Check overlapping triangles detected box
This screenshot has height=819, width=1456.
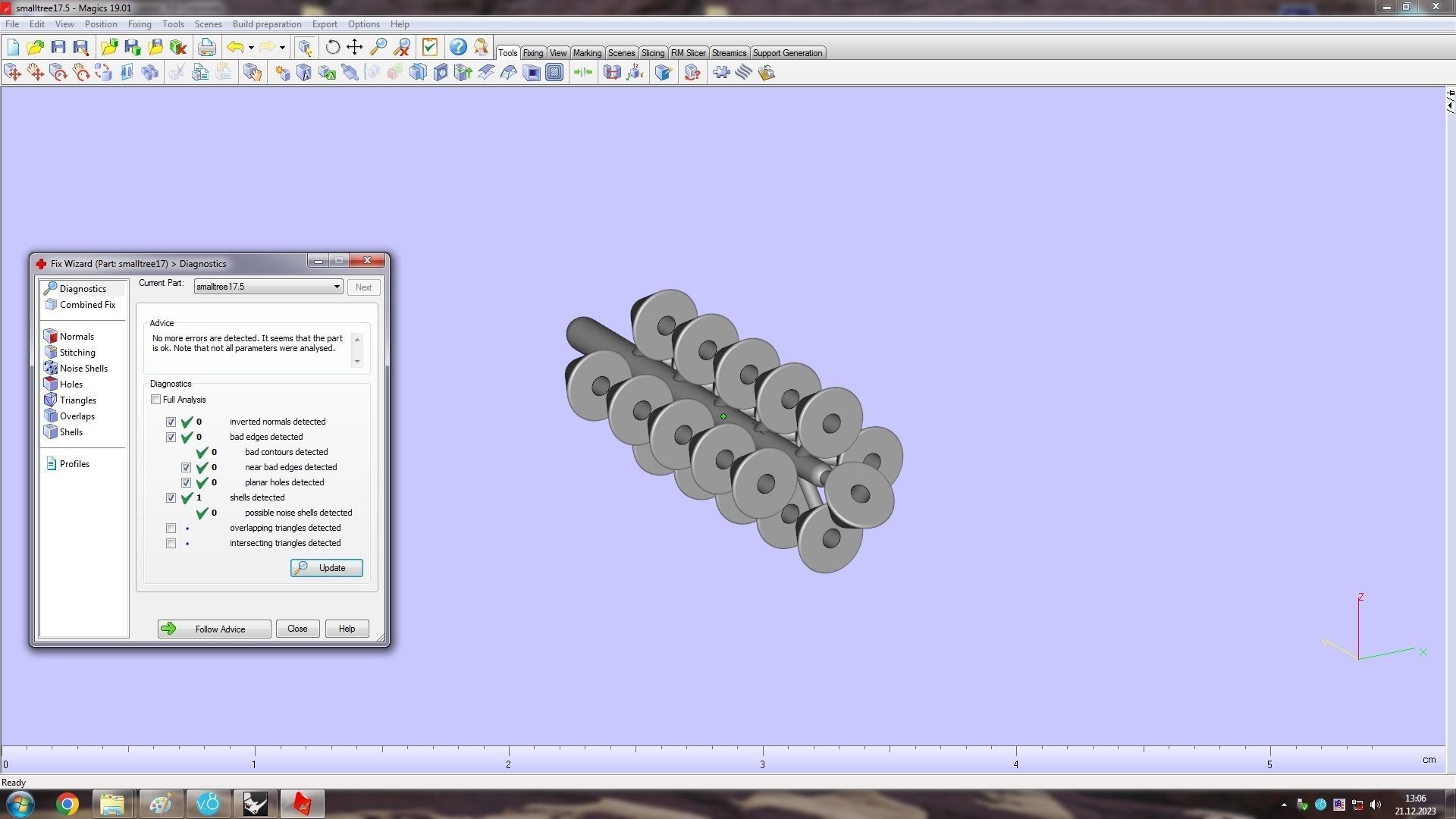(171, 529)
